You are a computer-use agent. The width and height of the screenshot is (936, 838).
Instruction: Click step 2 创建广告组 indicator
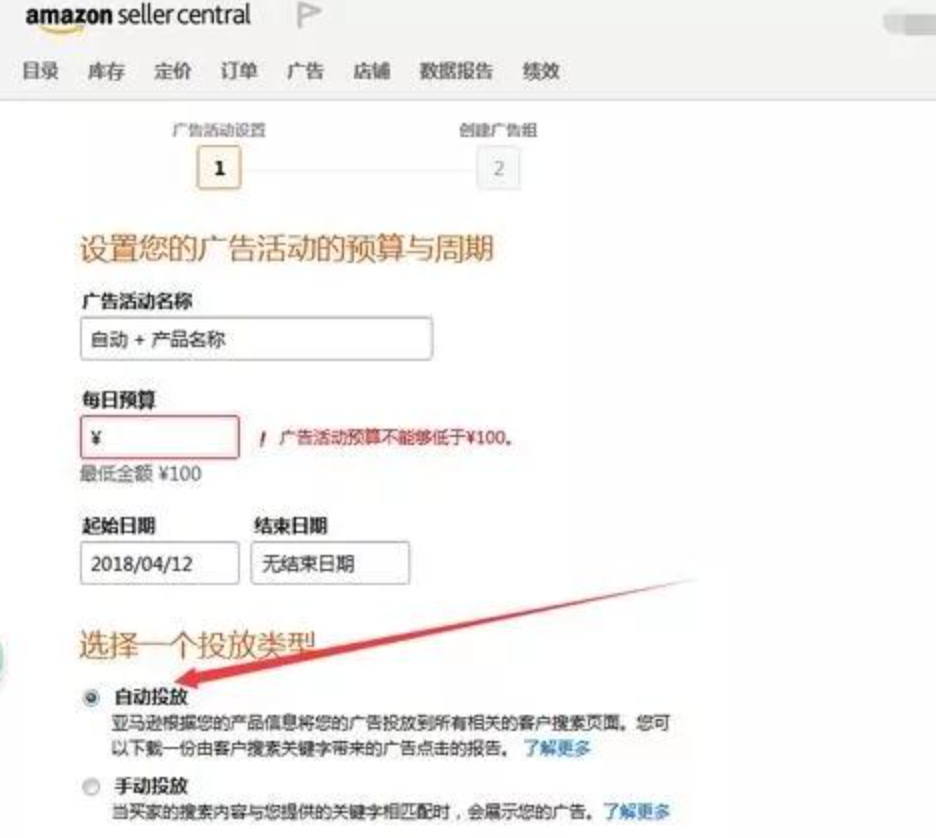(498, 168)
